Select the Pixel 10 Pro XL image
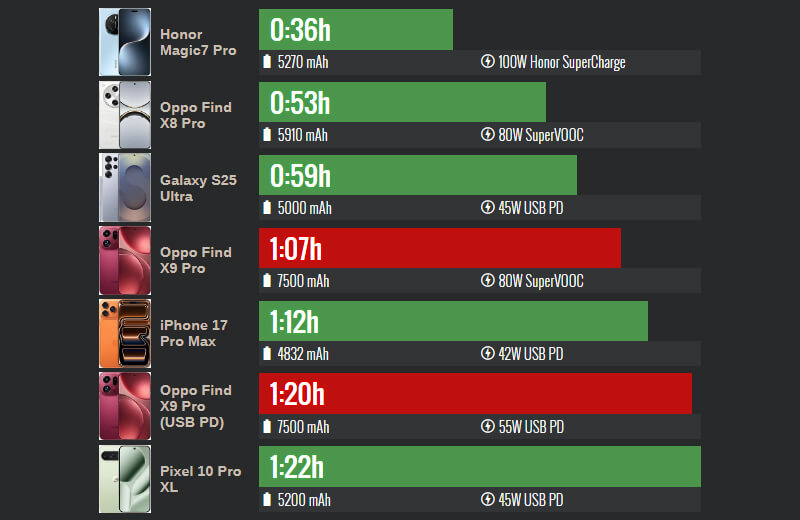The width and height of the screenshot is (800, 520). (125, 480)
